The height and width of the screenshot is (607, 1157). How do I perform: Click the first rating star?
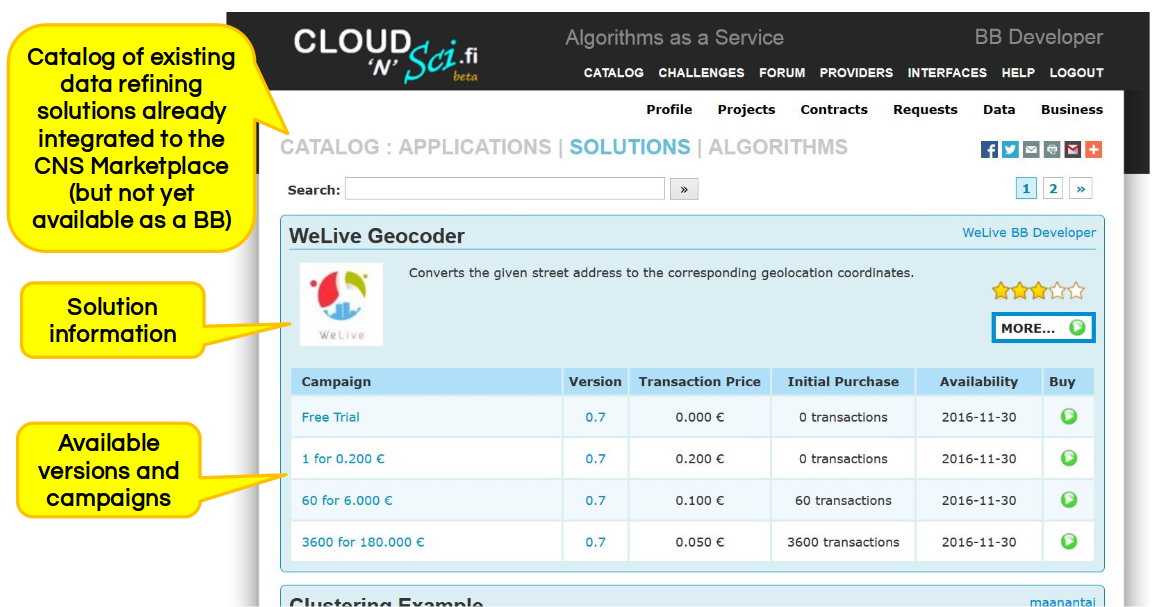click(1001, 291)
